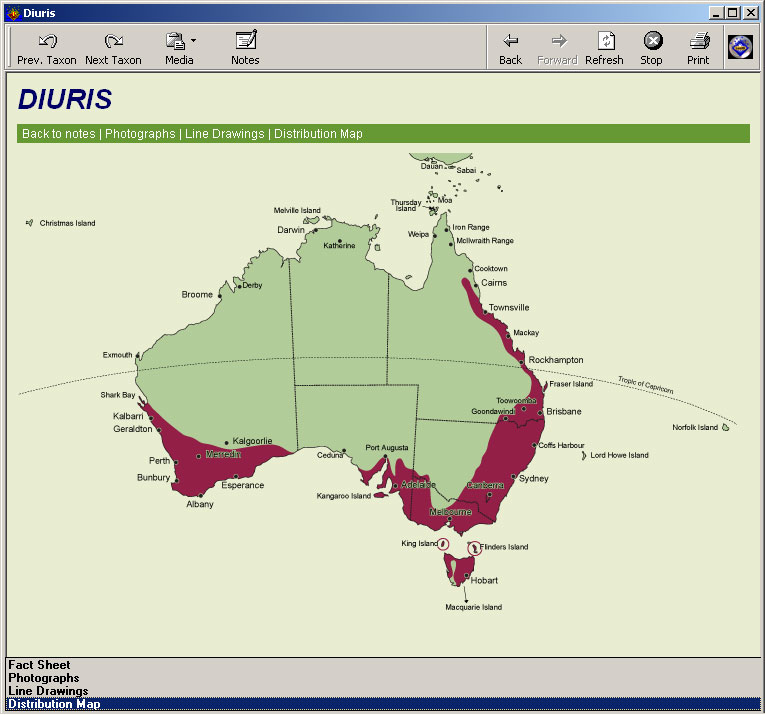Open the Photographs link in green bar
This screenshot has height=715, width=765.
(141, 134)
